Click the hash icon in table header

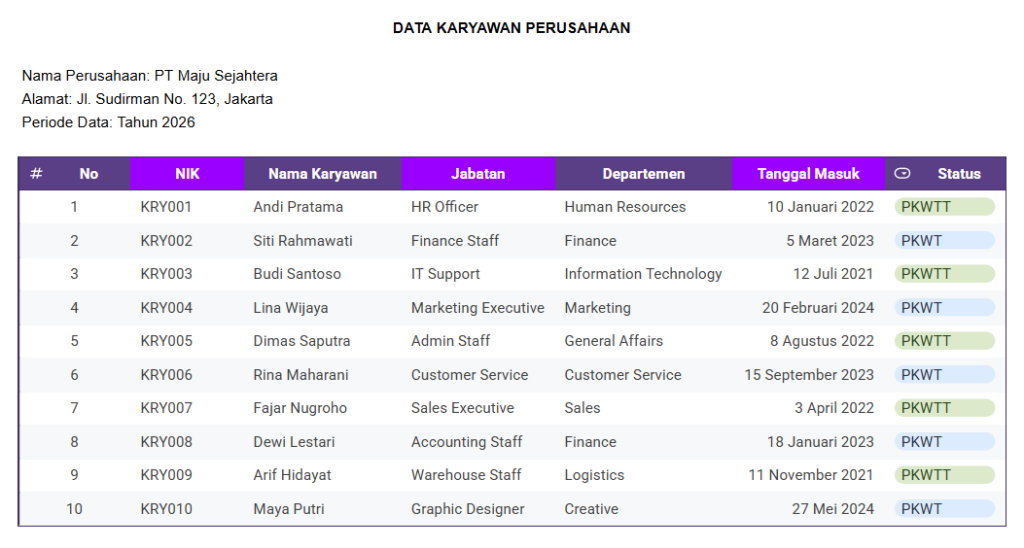tap(36, 174)
